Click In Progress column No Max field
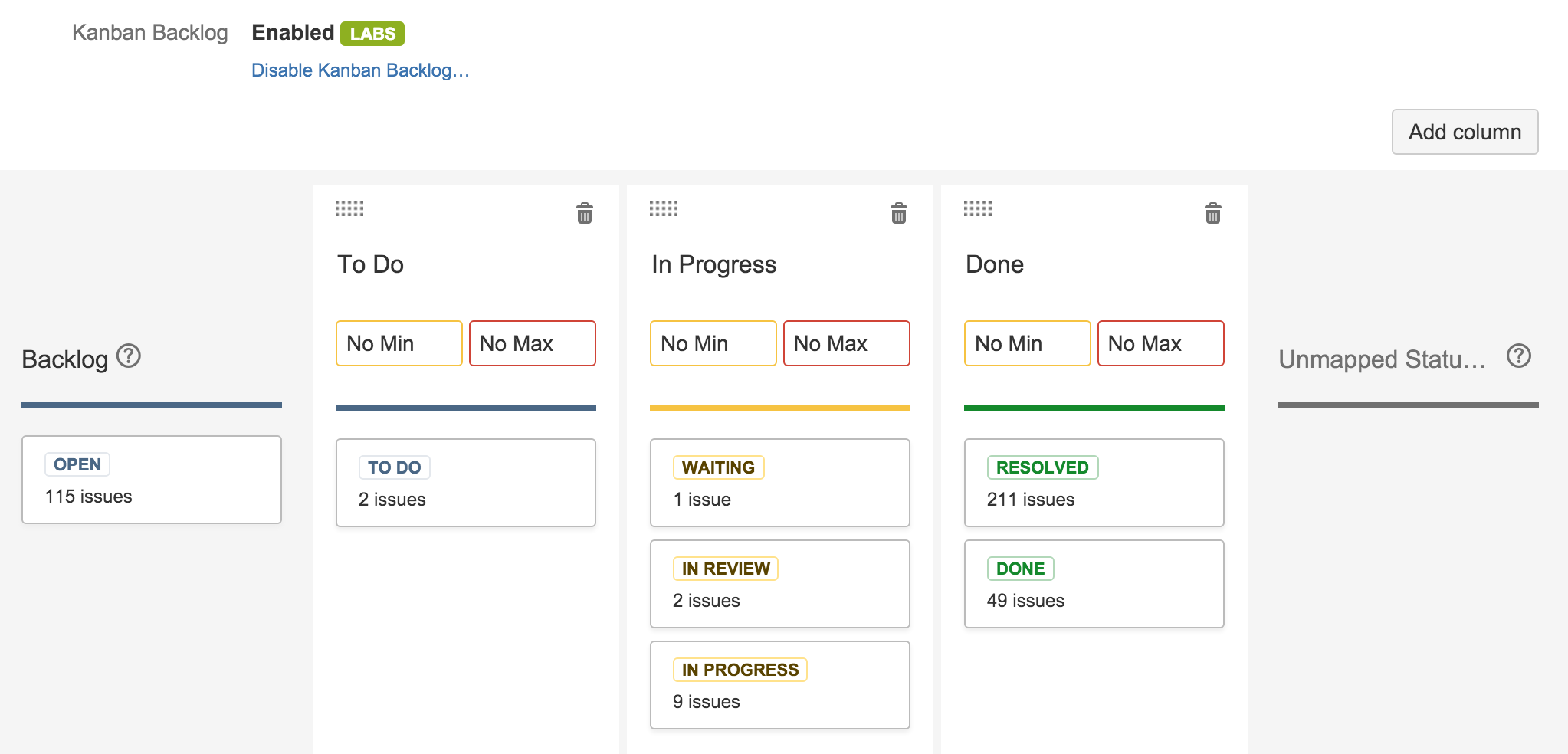The width and height of the screenshot is (1568, 754). tap(846, 343)
